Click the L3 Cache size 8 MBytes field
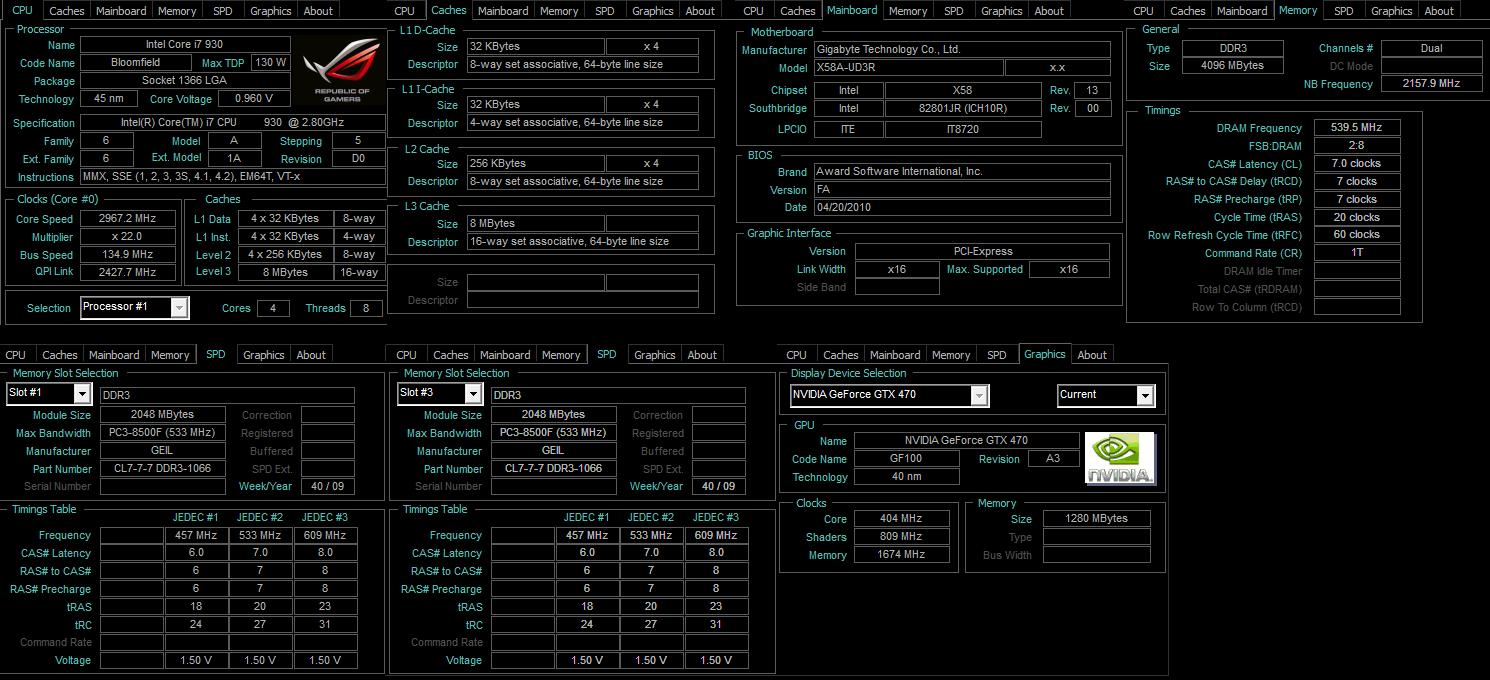 click(x=535, y=224)
